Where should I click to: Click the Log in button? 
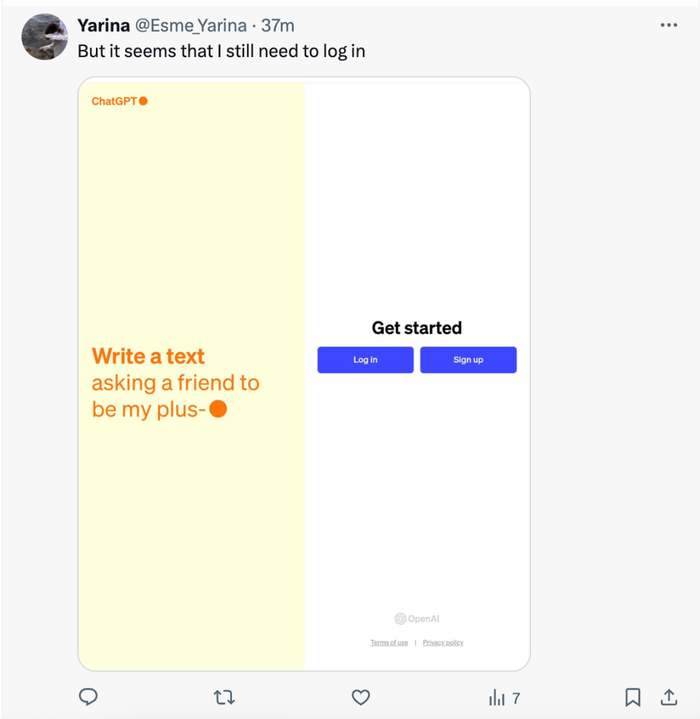click(365, 360)
